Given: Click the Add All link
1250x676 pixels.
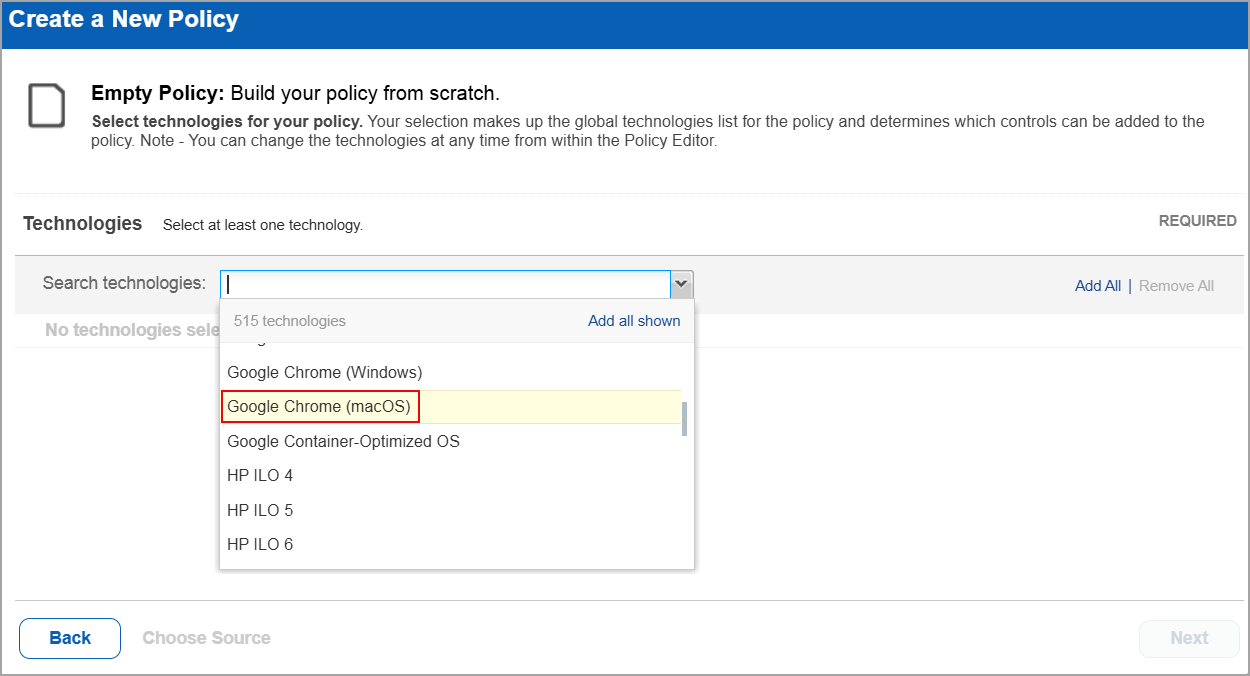Looking at the screenshot, I should click(1098, 286).
